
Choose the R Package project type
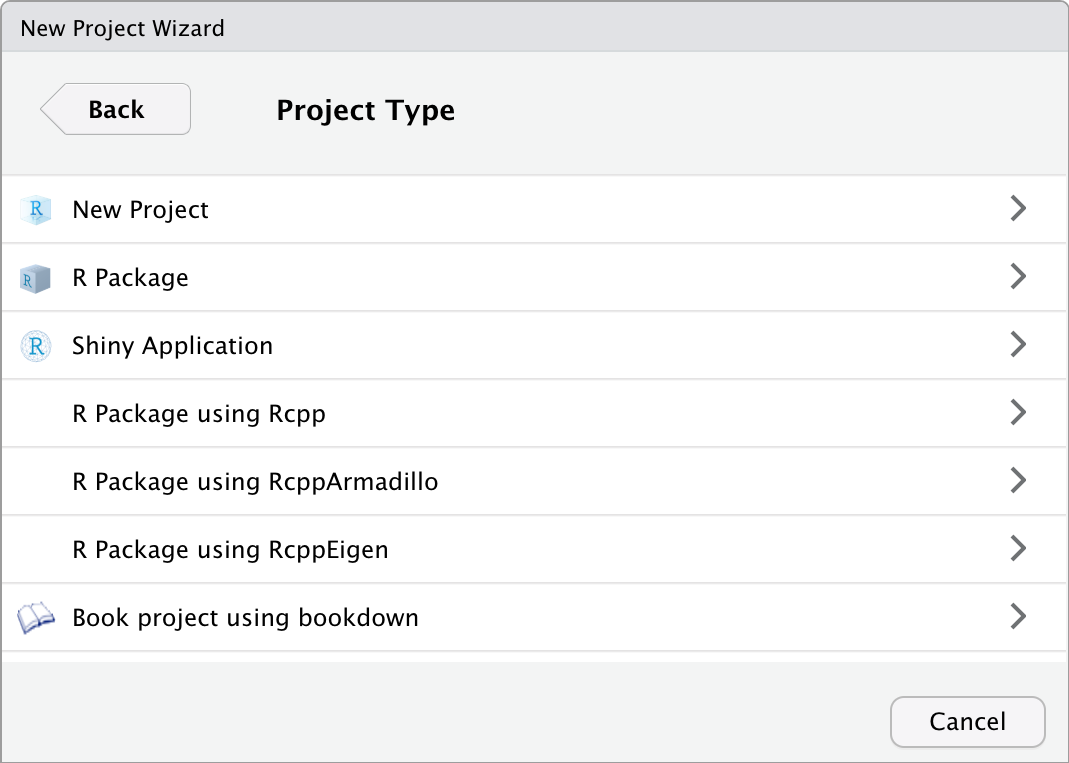tap(130, 278)
